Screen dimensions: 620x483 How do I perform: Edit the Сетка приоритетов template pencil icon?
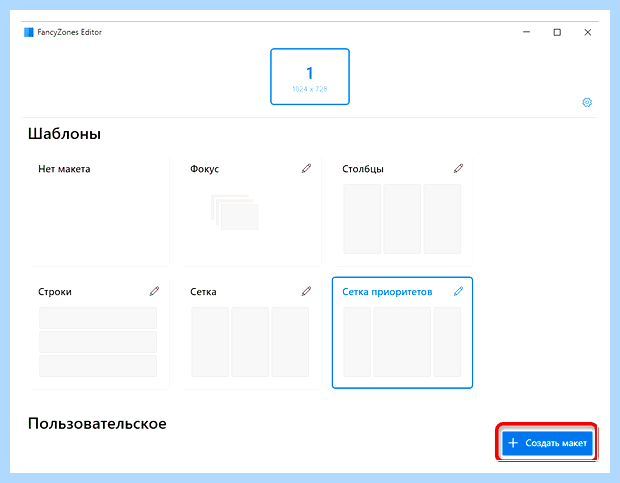(458, 291)
